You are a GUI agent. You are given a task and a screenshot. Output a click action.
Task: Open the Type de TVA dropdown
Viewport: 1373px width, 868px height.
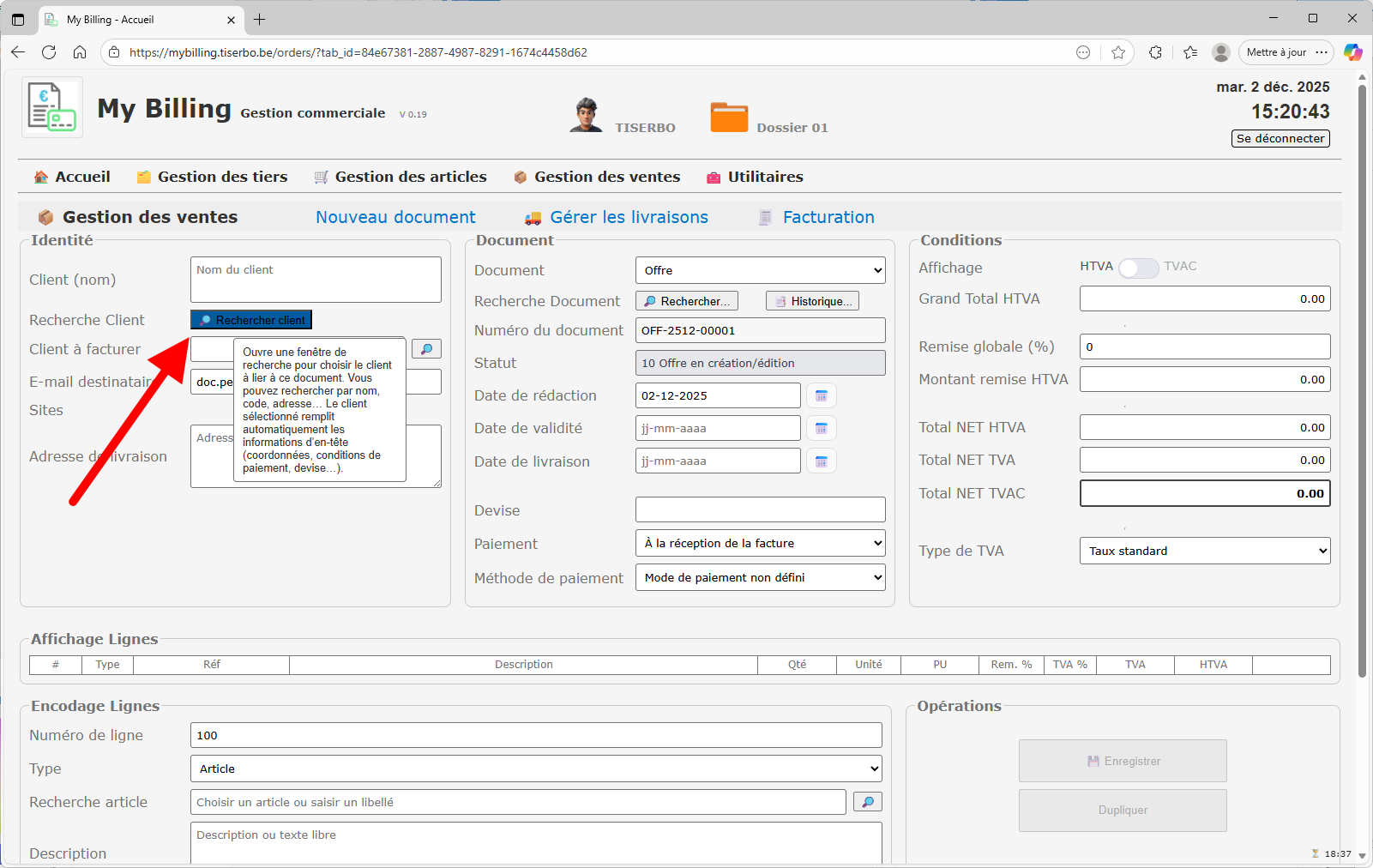pyautogui.click(x=1204, y=551)
